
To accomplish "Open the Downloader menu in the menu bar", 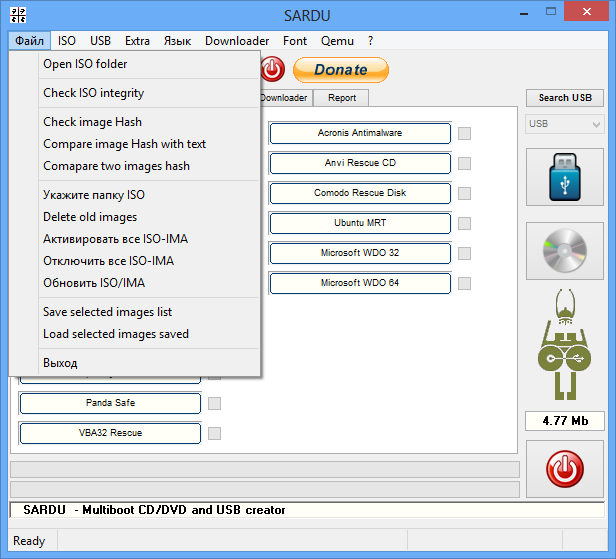I will click(237, 40).
